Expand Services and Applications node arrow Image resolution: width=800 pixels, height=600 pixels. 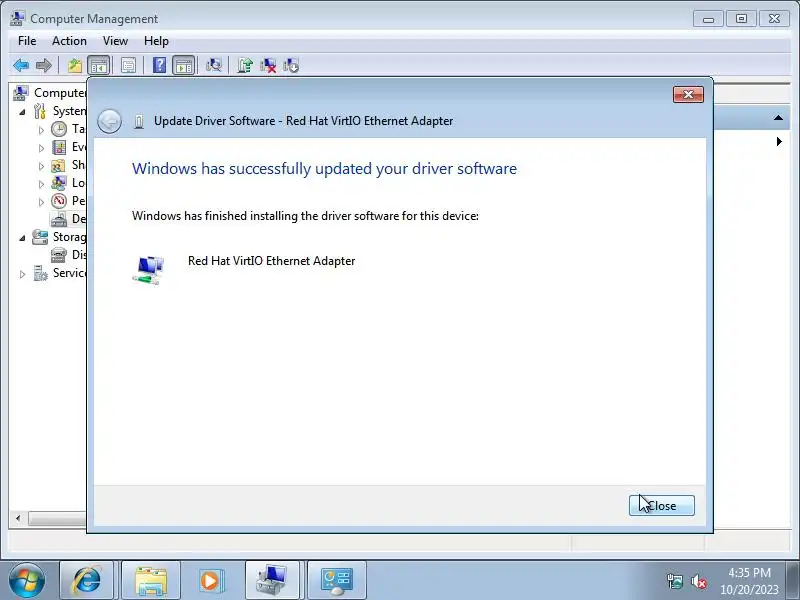tap(22, 274)
